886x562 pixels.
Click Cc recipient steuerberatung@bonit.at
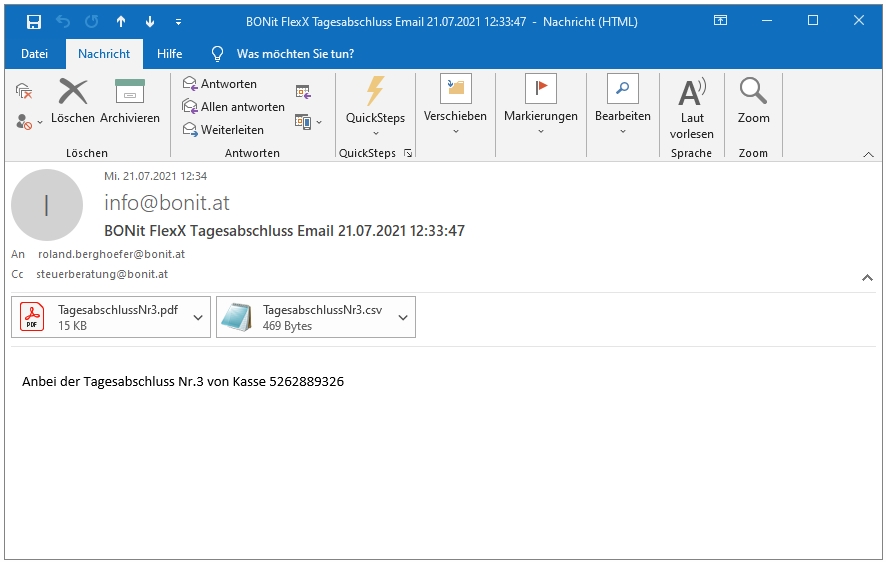coord(102,274)
